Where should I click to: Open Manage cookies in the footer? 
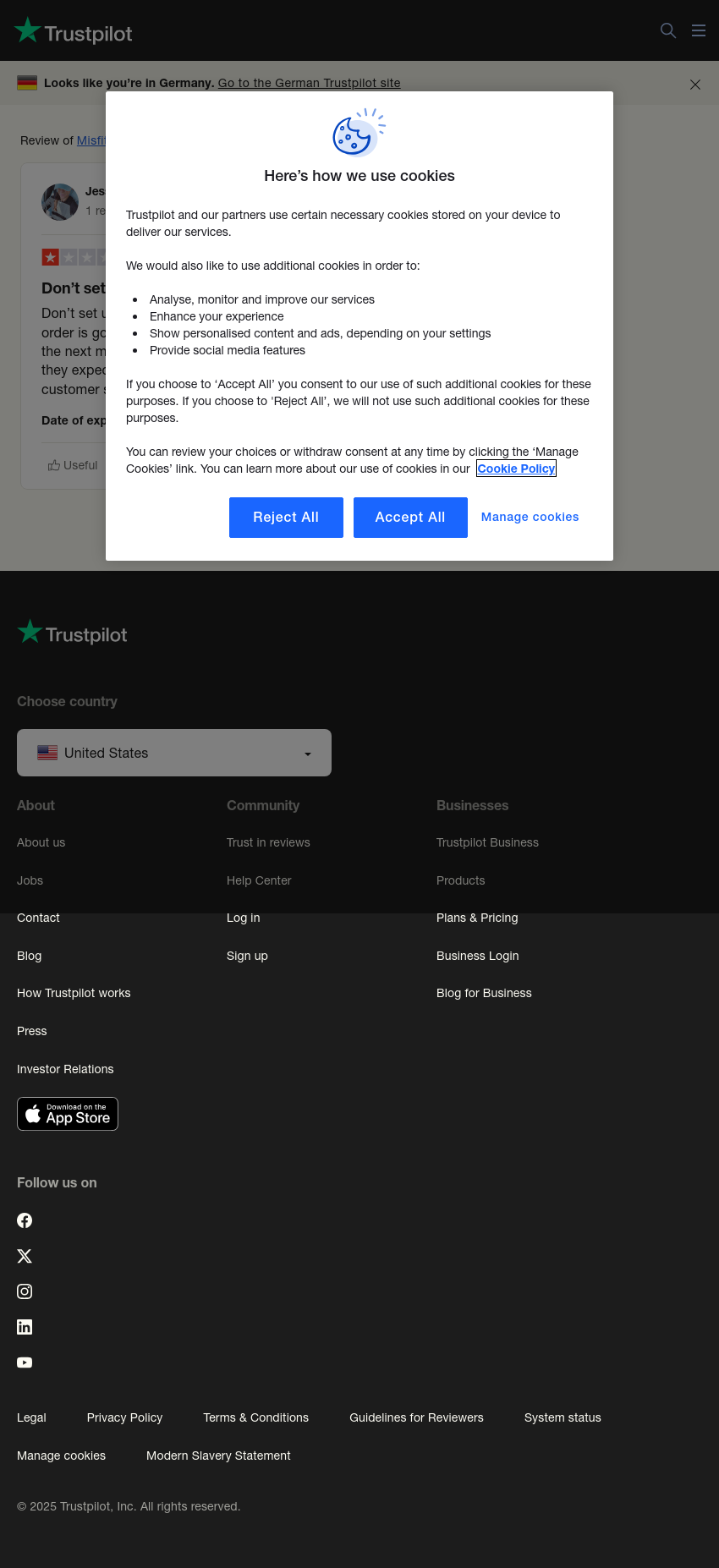(61, 1456)
